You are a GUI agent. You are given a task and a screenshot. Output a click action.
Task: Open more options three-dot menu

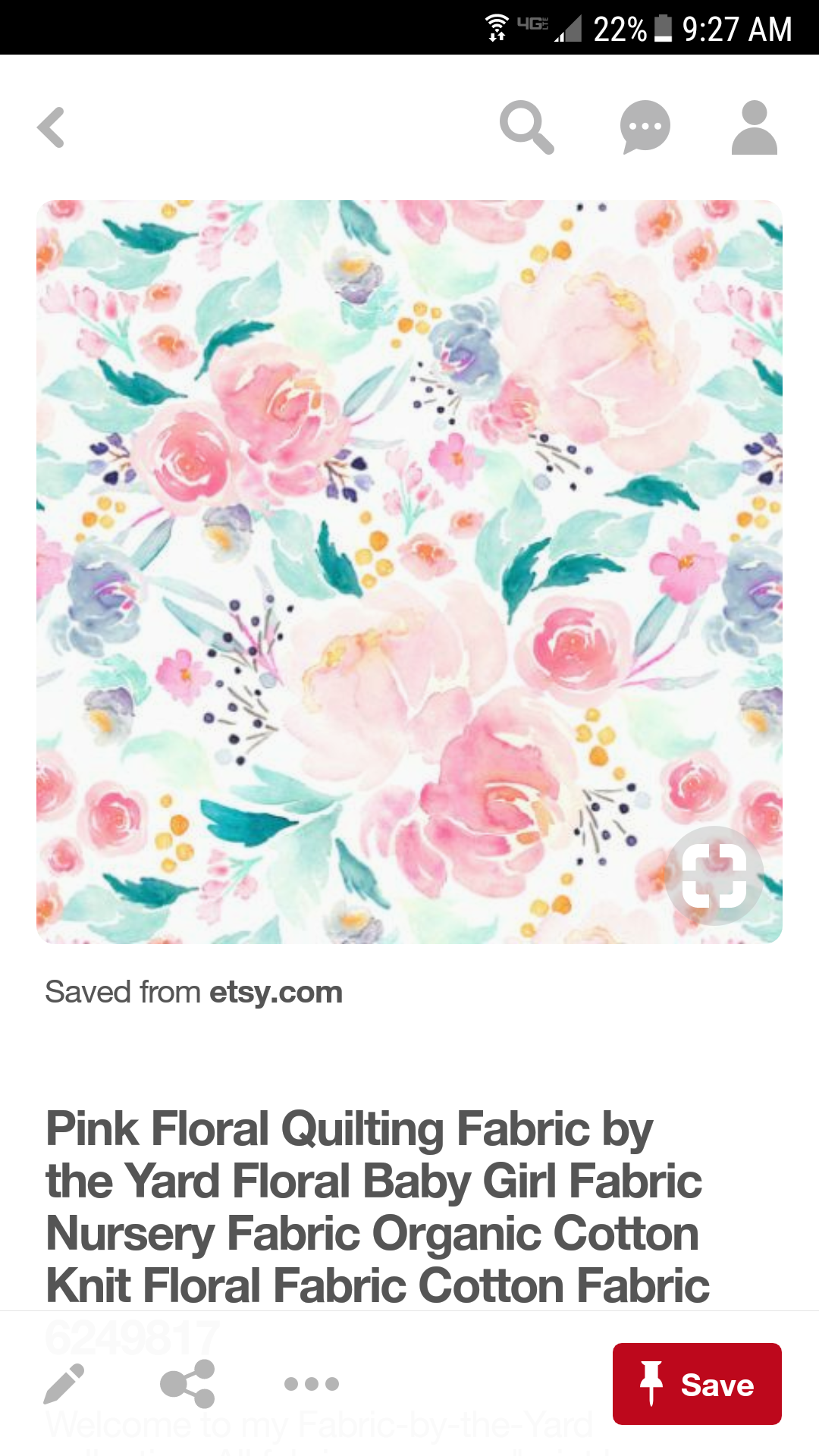(311, 1384)
